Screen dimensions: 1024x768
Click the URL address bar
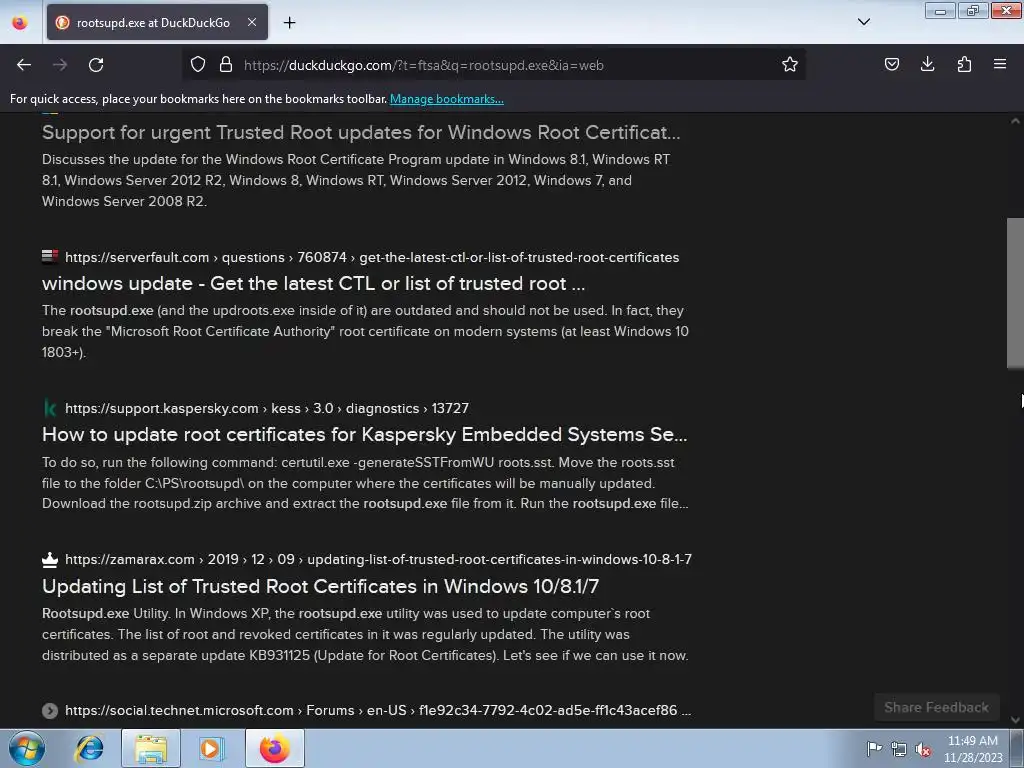[x=496, y=65]
